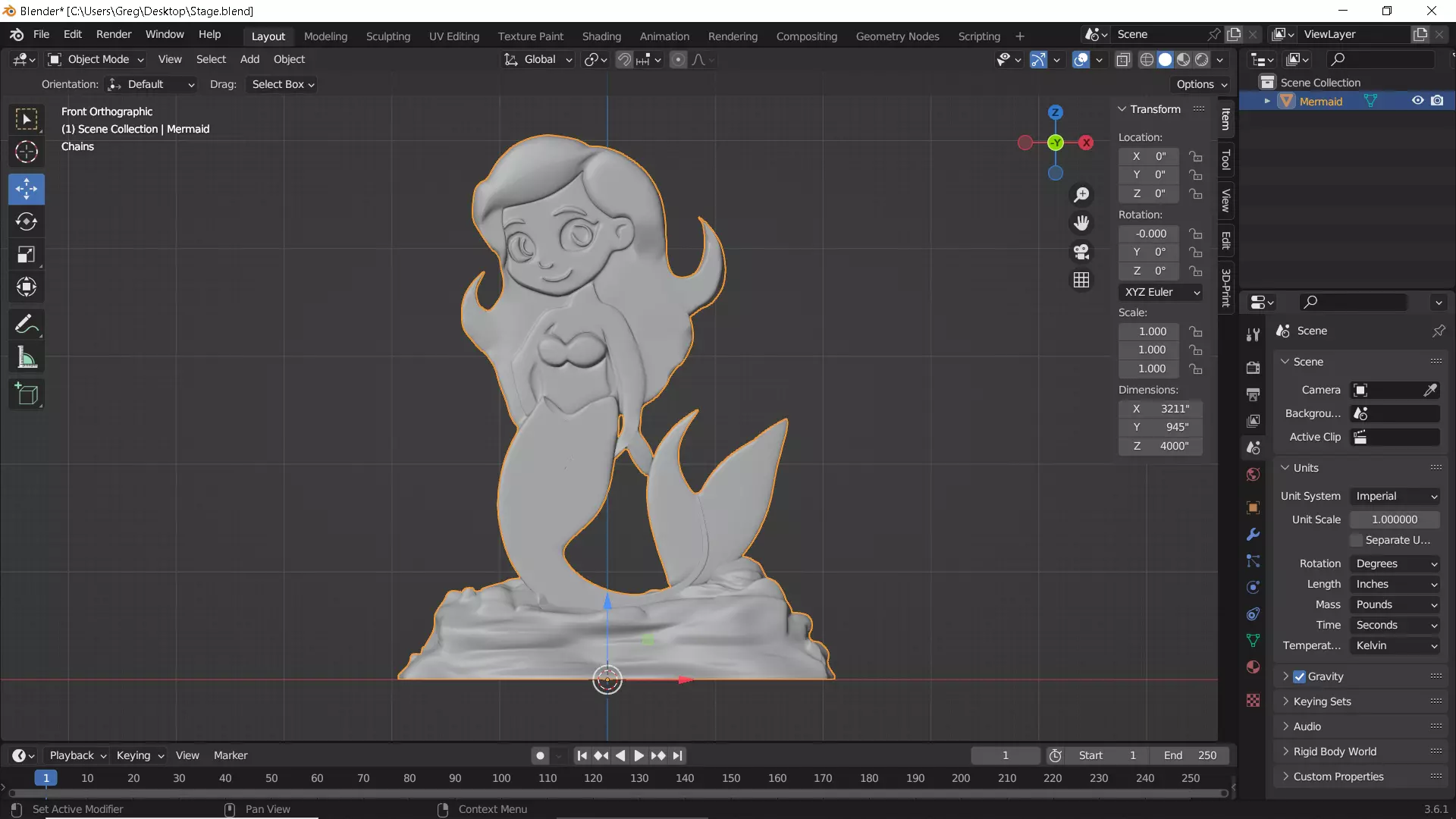
Task: Open the Render menu
Action: [114, 34]
